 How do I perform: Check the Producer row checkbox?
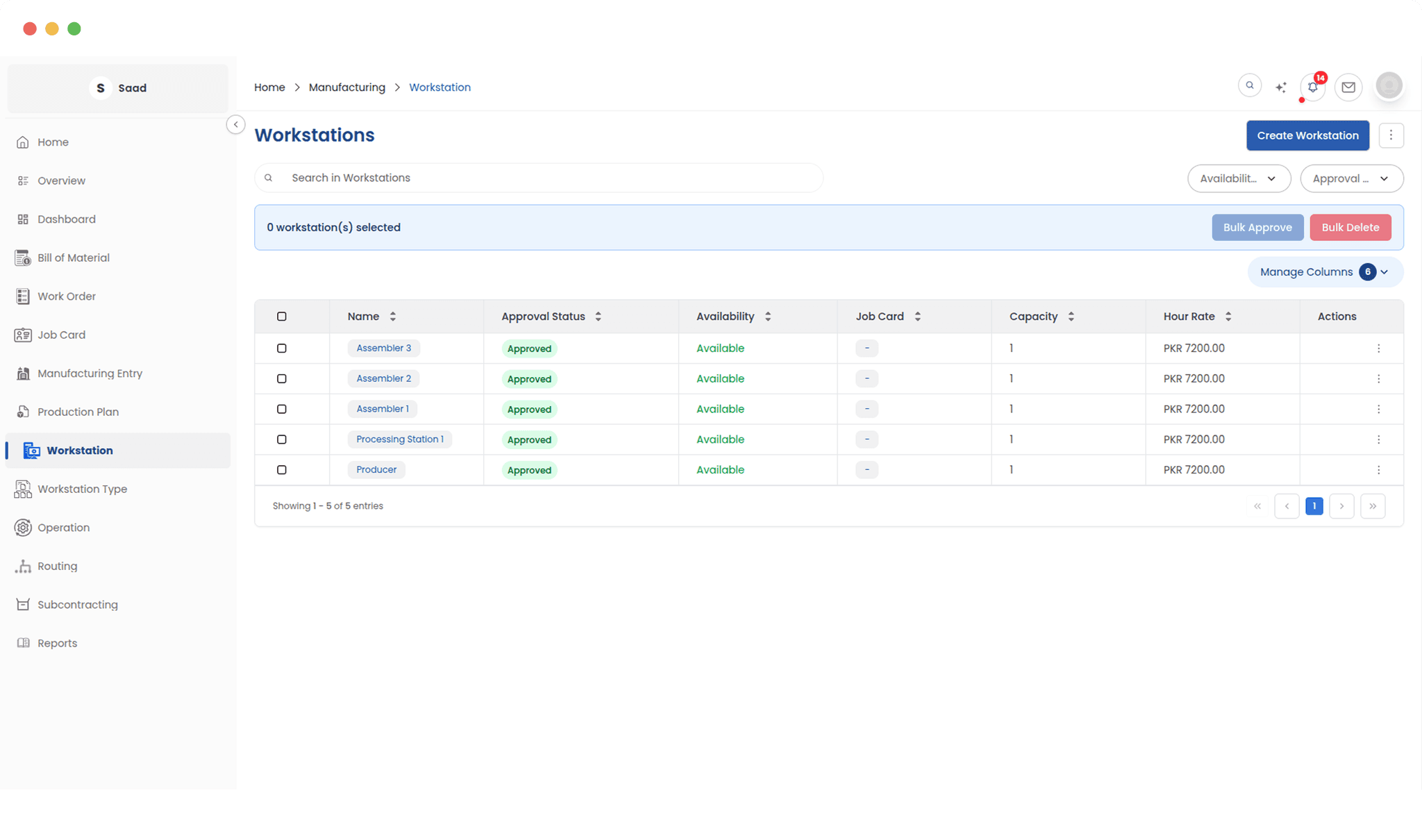(x=281, y=469)
